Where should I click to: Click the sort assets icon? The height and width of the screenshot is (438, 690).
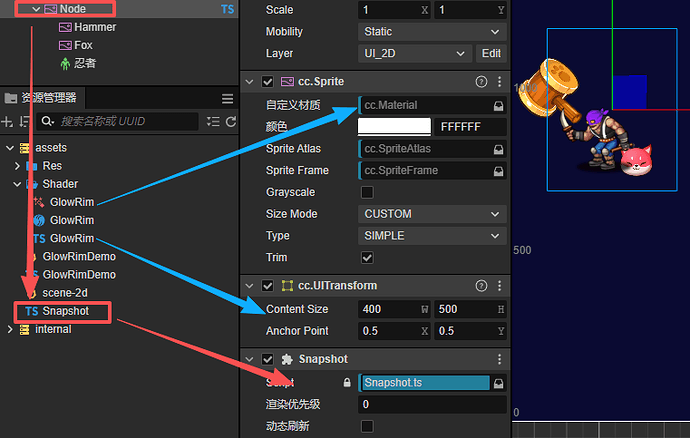[x=25, y=121]
